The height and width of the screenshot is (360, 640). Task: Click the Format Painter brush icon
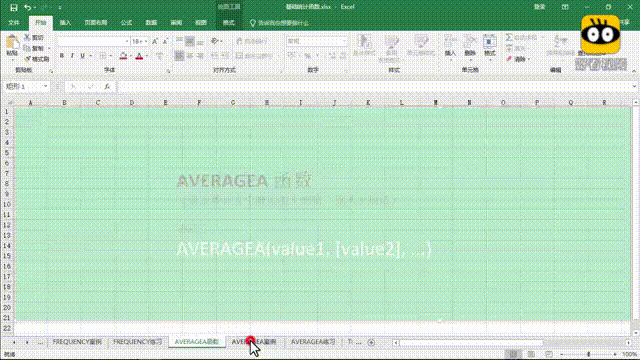pyautogui.click(x=27, y=59)
